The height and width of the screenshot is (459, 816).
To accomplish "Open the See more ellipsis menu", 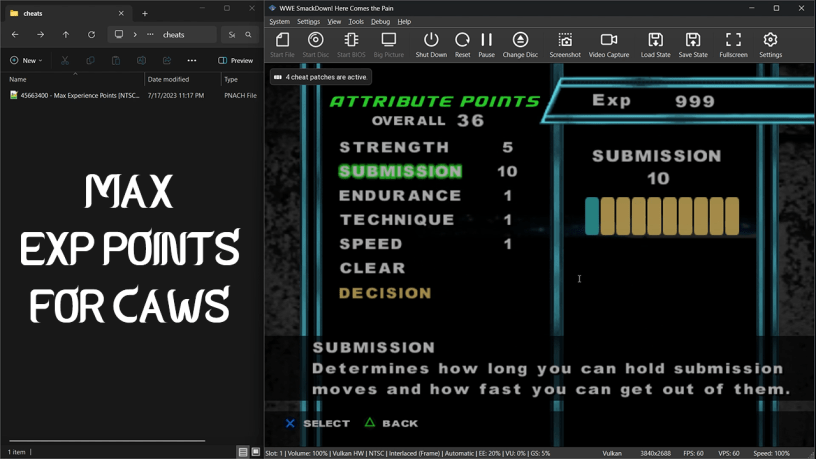I will point(192,60).
